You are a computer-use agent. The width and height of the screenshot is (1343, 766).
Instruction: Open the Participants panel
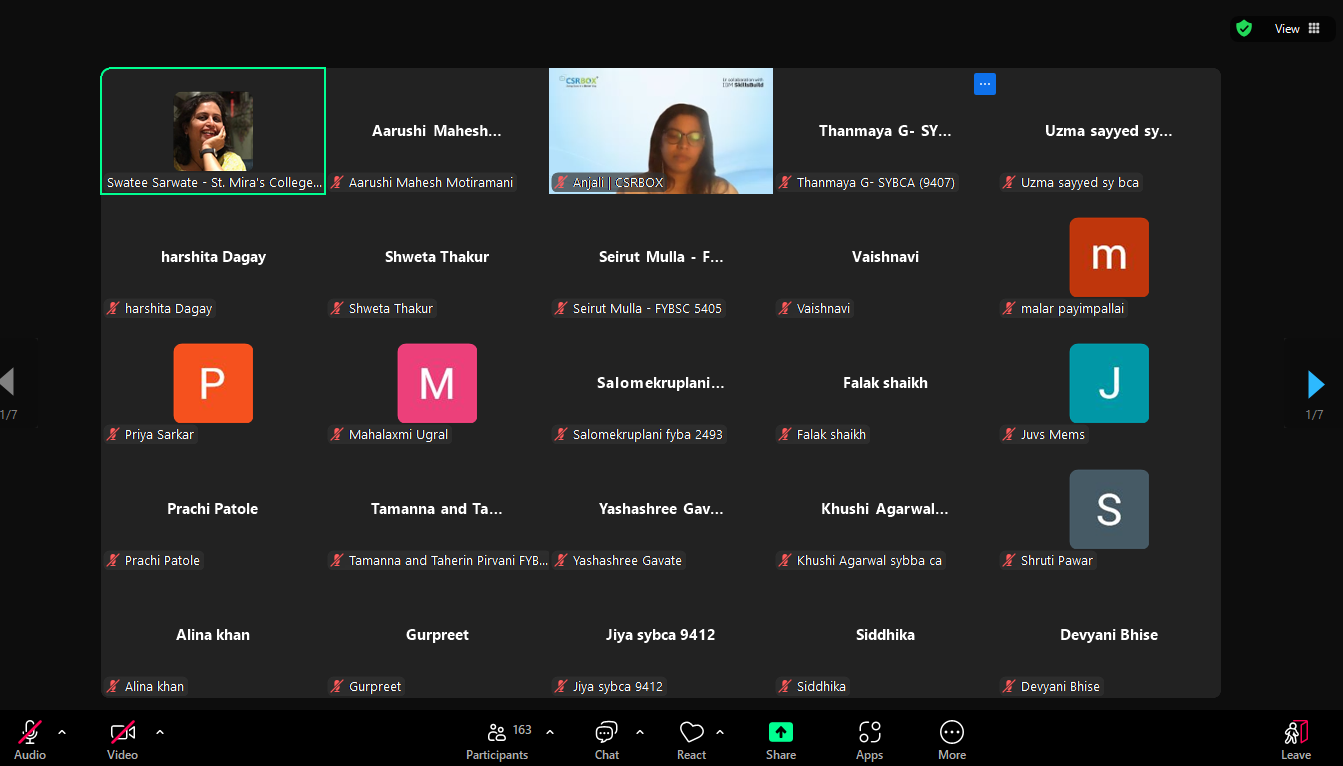tap(497, 739)
